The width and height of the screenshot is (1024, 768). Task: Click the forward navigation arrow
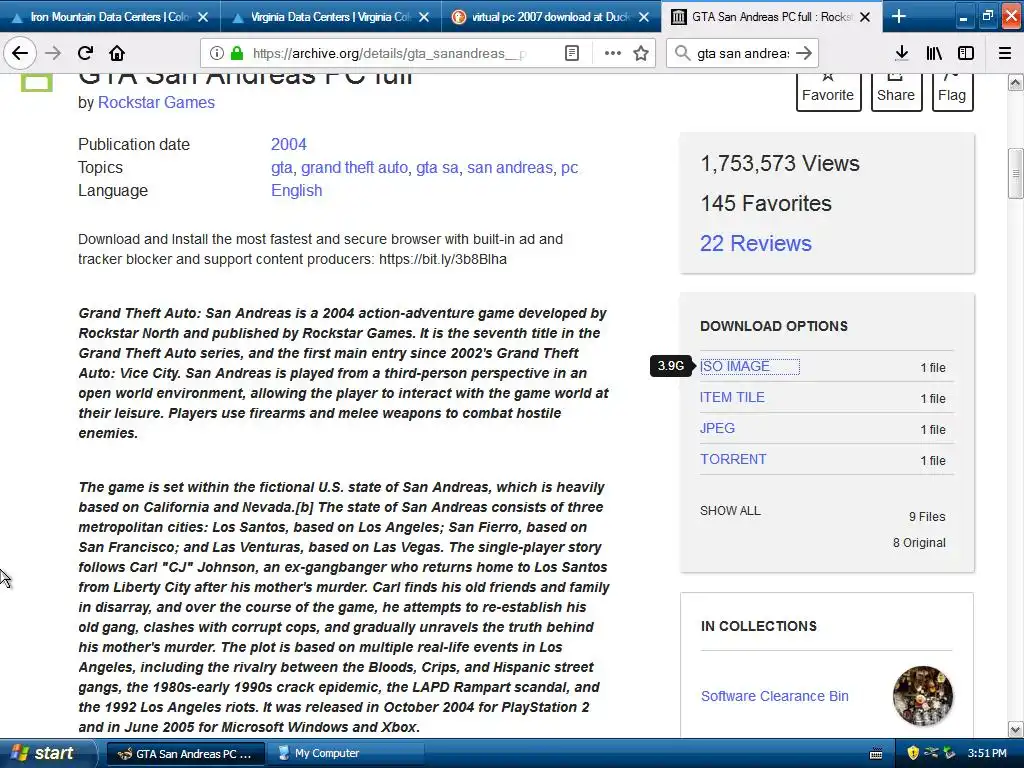click(53, 53)
